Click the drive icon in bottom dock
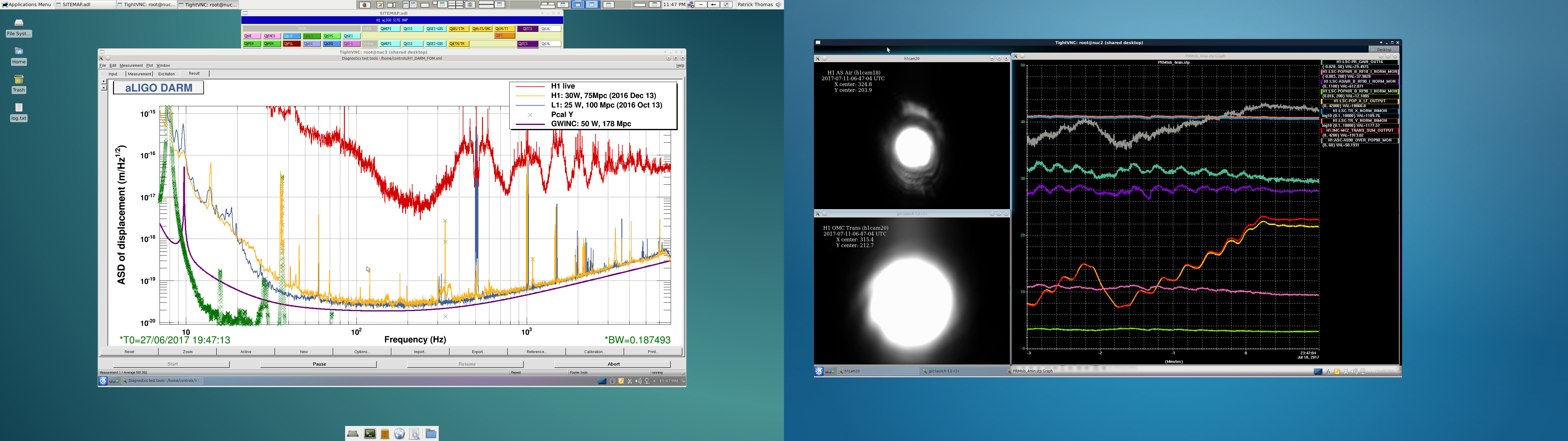 (352, 433)
